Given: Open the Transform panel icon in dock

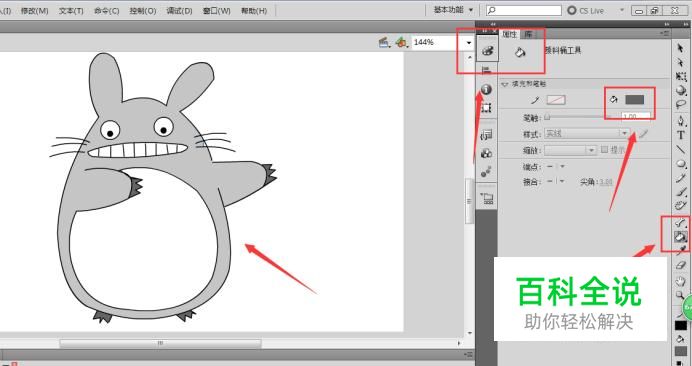Looking at the screenshot, I should tap(486, 108).
